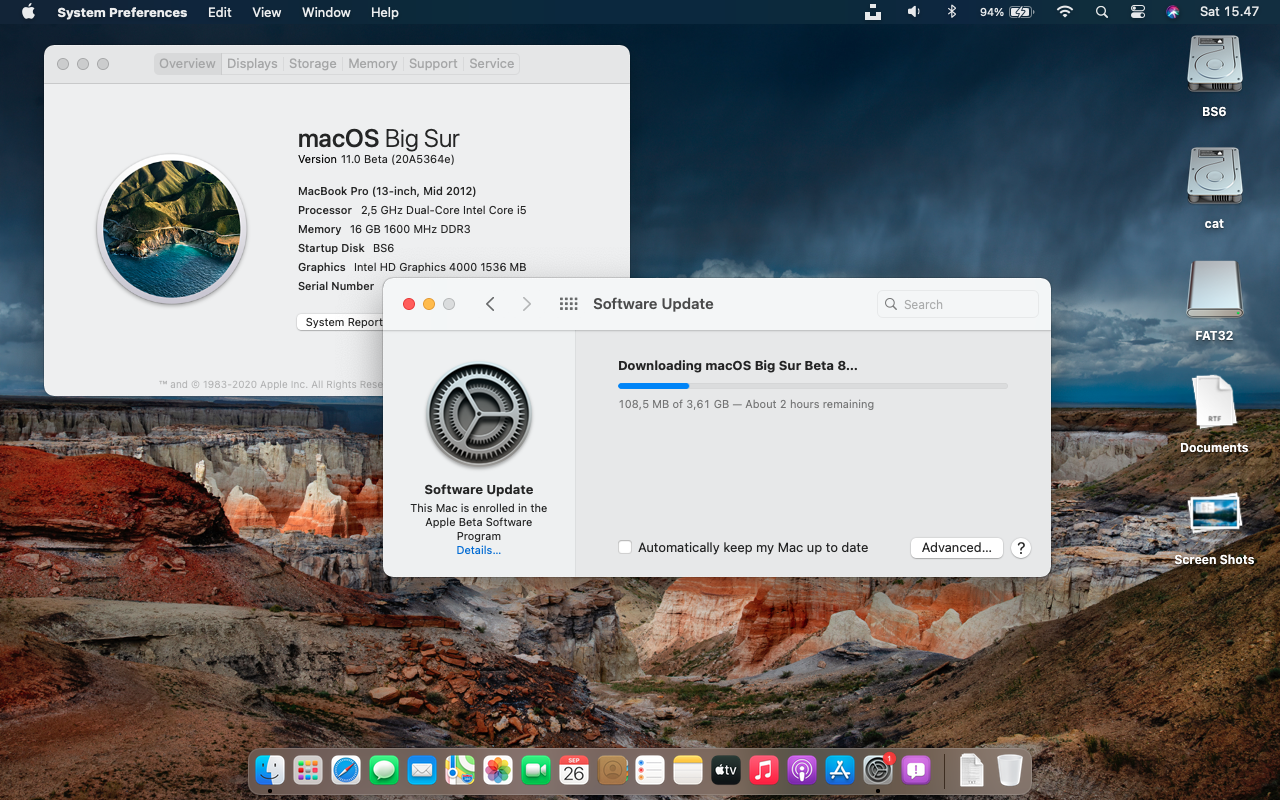Open Documents file on desktop

coord(1214,404)
